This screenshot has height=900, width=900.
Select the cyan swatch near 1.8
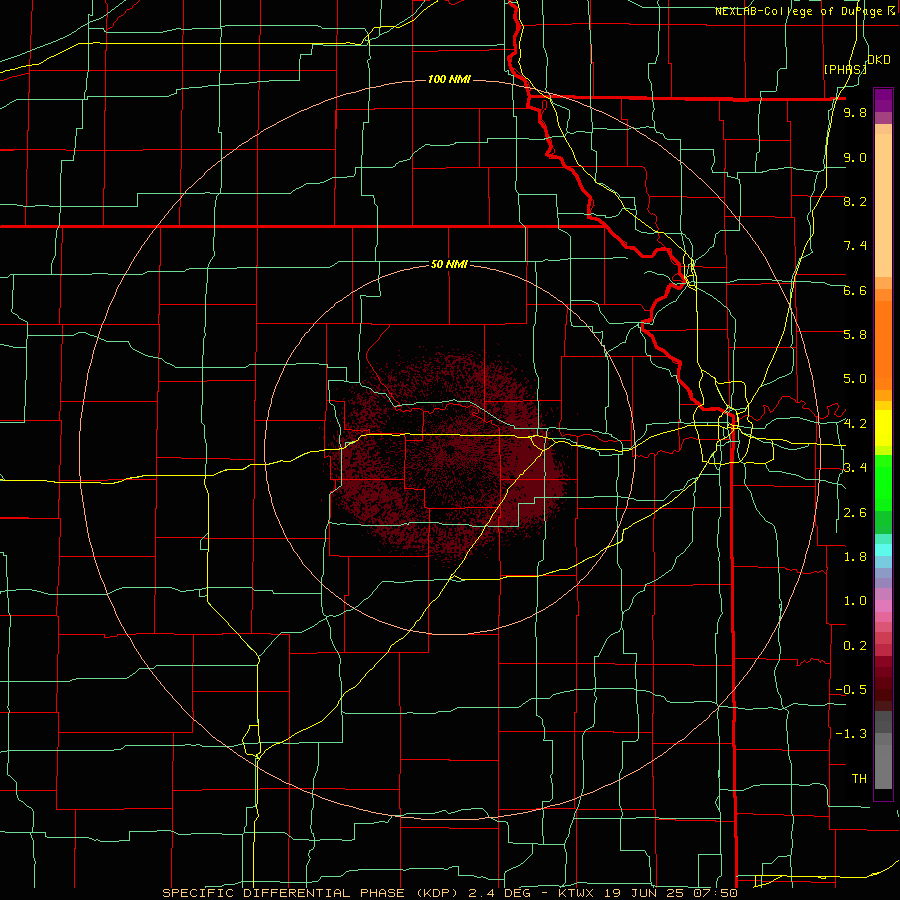pyautogui.click(x=883, y=550)
